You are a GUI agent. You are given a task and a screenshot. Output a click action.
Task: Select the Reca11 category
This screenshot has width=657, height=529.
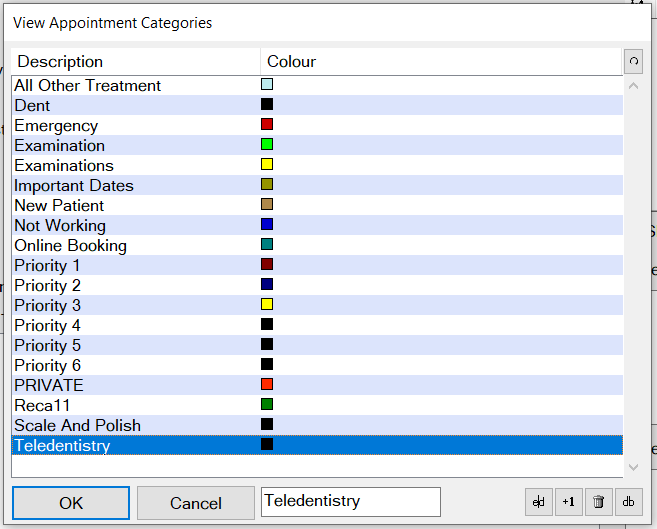click(x=317, y=405)
